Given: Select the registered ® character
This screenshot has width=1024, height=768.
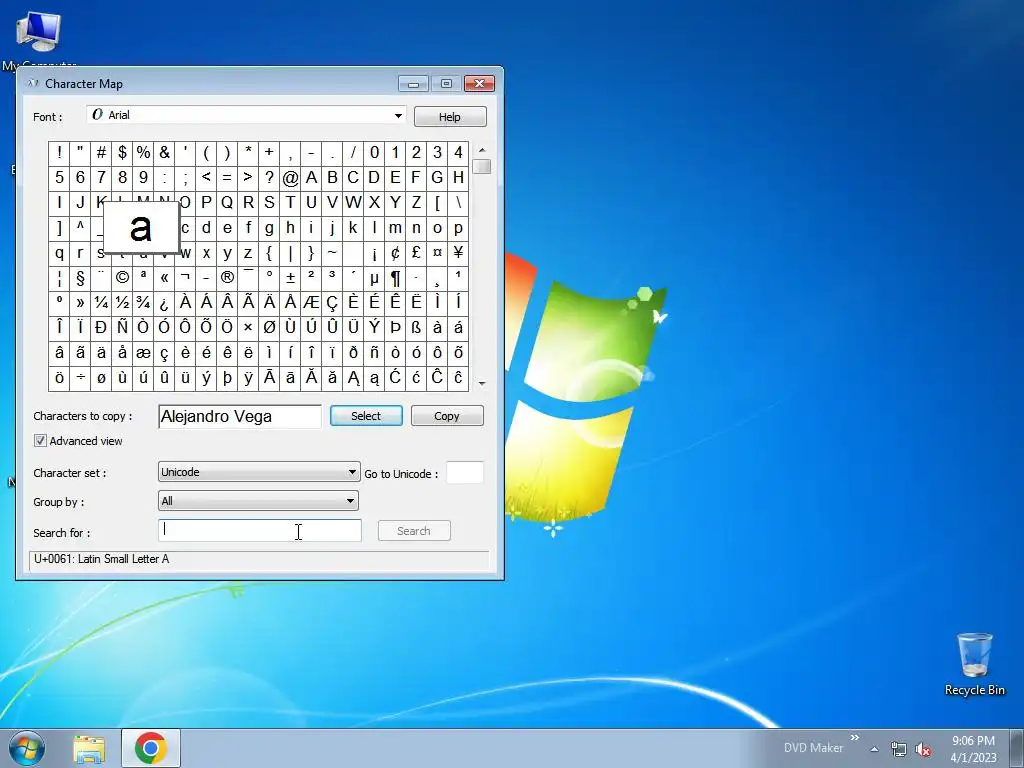Looking at the screenshot, I should [227, 278].
